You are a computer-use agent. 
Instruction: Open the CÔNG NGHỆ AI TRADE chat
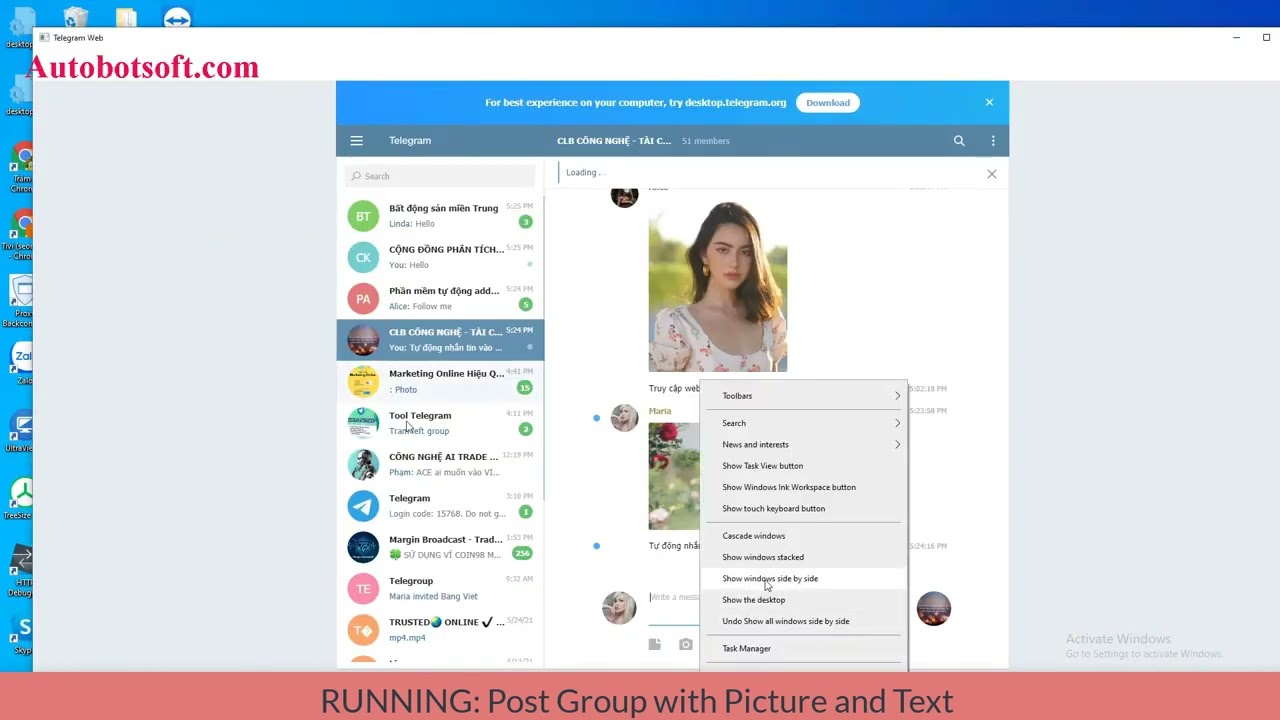point(440,464)
